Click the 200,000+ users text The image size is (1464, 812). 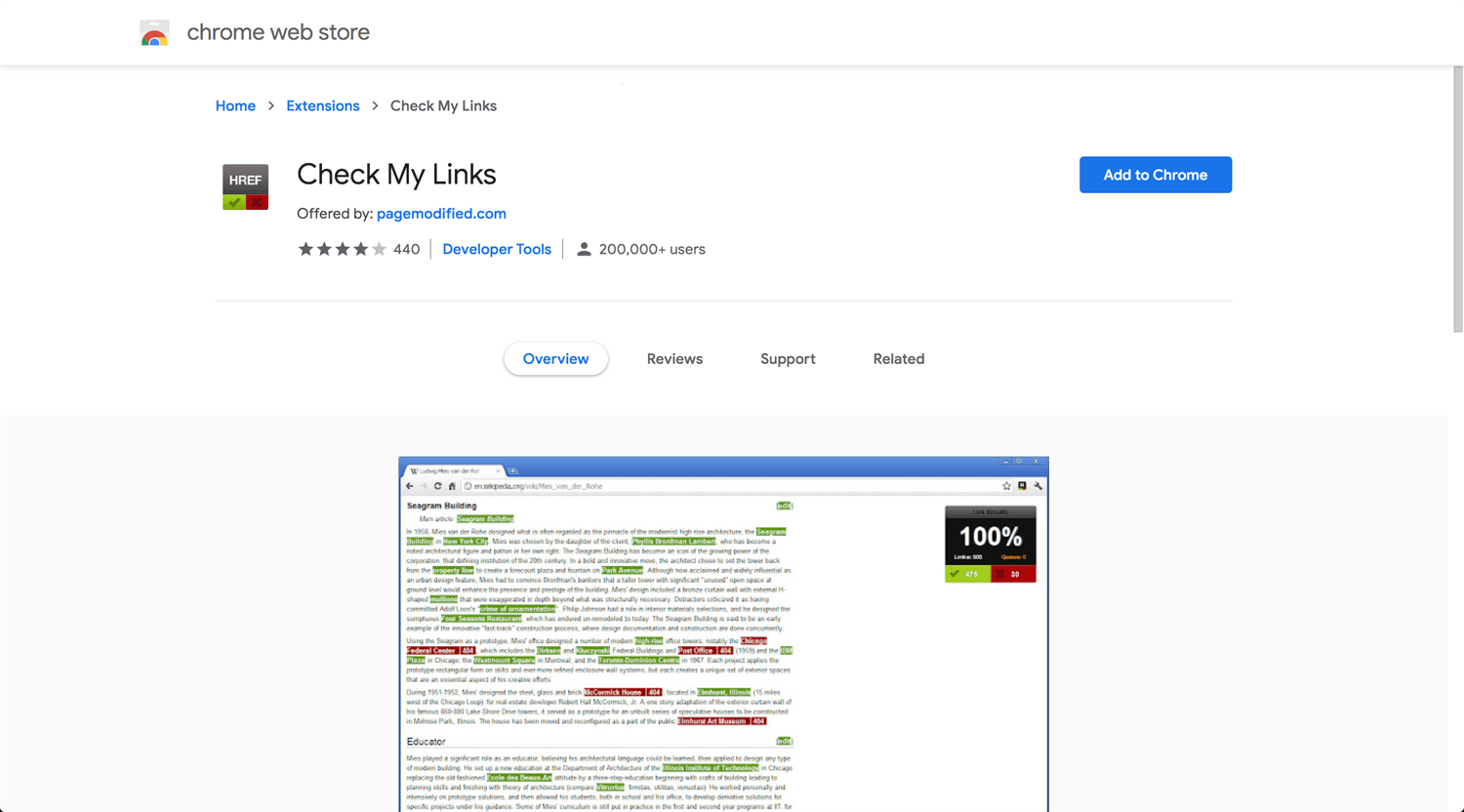(x=652, y=249)
